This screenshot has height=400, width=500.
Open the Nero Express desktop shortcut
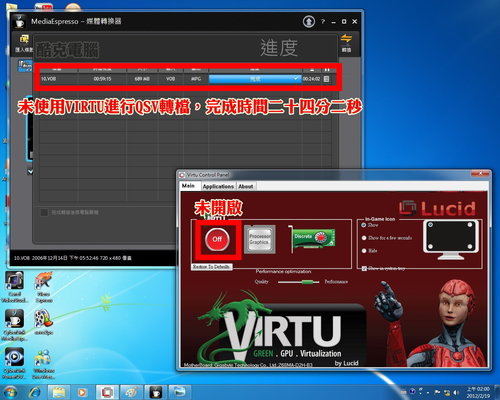click(44, 287)
